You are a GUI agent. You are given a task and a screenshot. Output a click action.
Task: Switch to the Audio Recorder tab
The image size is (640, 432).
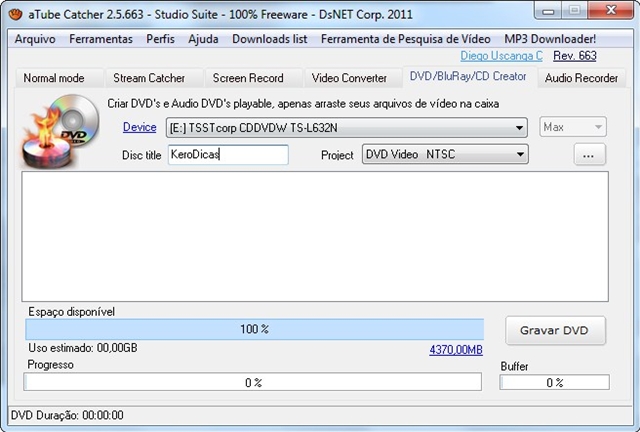point(581,78)
